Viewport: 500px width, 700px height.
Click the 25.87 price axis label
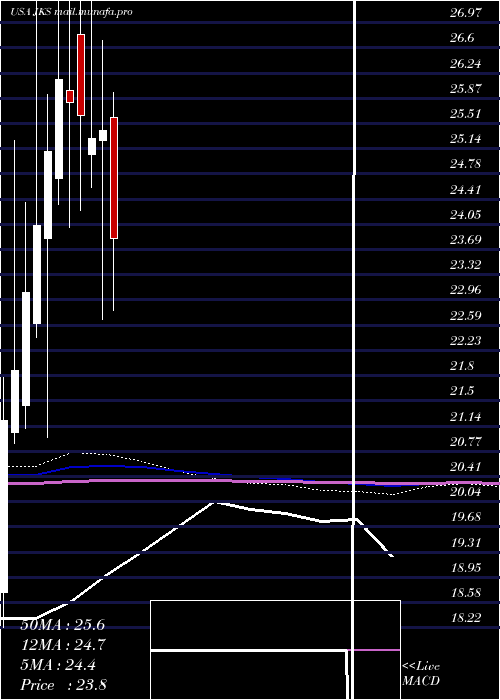click(x=466, y=88)
